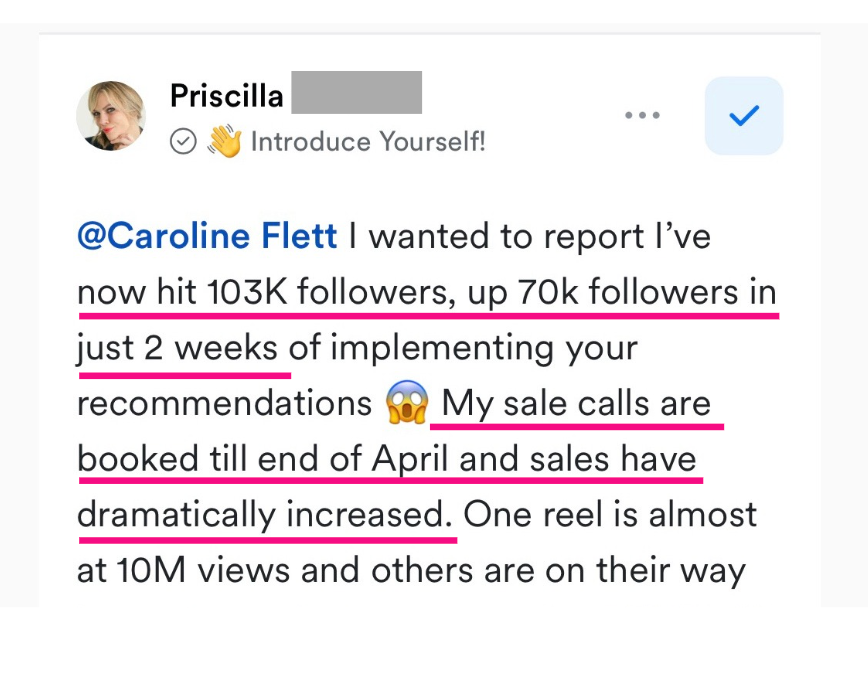
Task: Click the name Priscilla in the post header
Action: tap(227, 95)
